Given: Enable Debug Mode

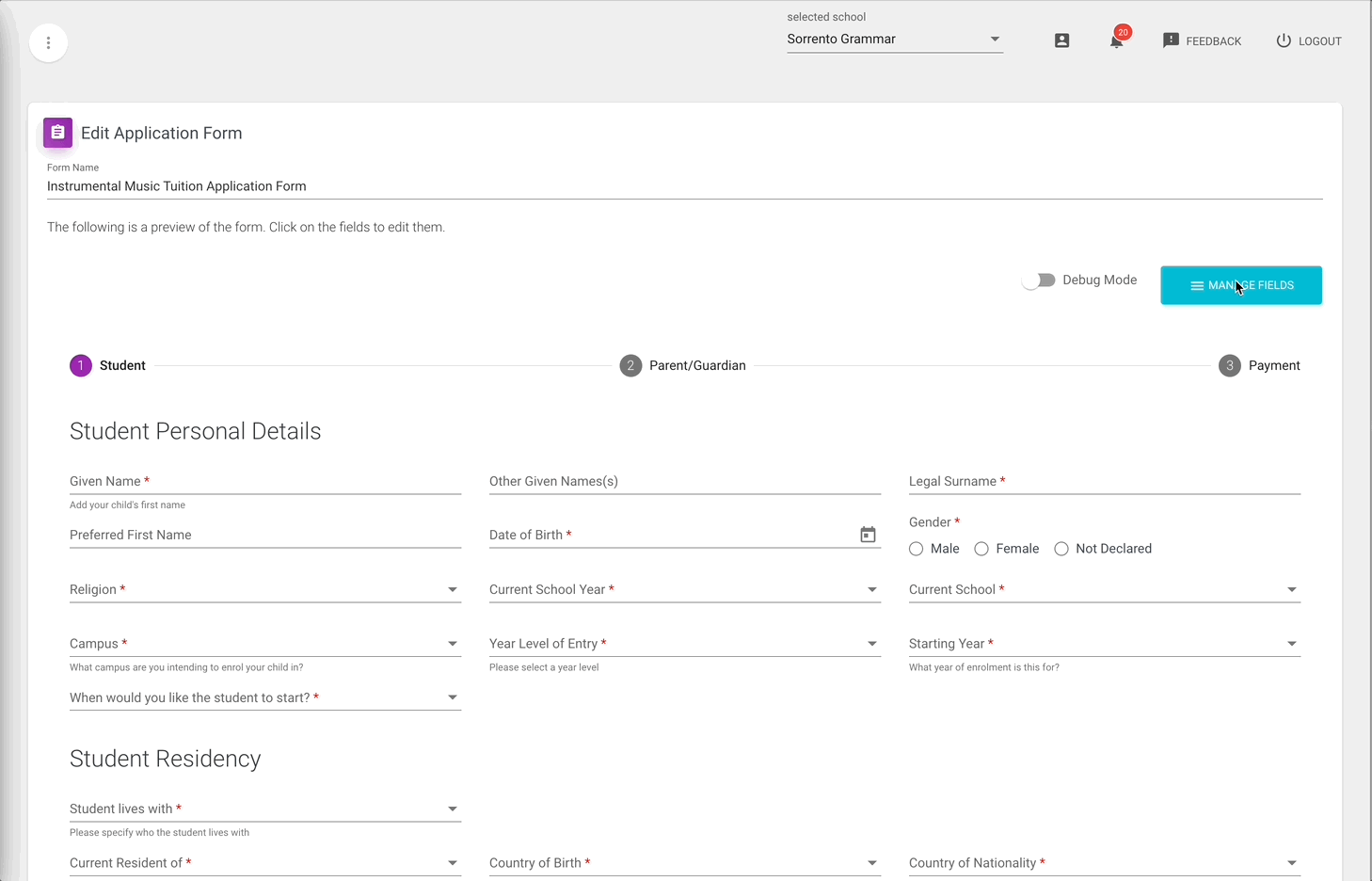Looking at the screenshot, I should tap(1038, 280).
